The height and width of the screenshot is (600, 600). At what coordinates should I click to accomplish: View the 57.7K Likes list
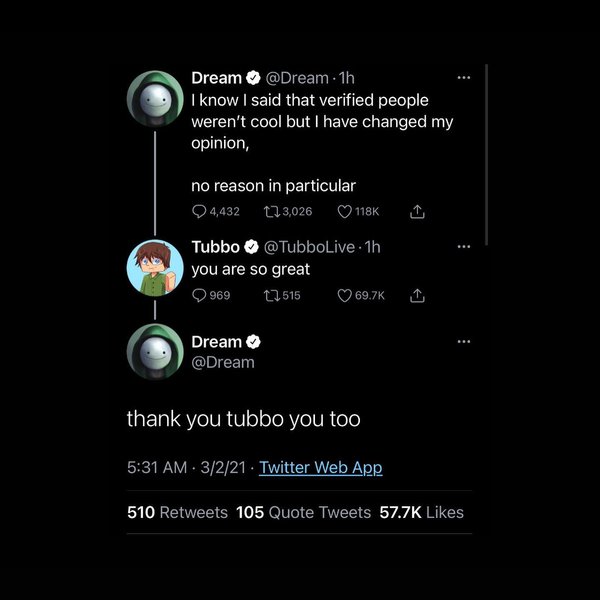tap(420, 512)
